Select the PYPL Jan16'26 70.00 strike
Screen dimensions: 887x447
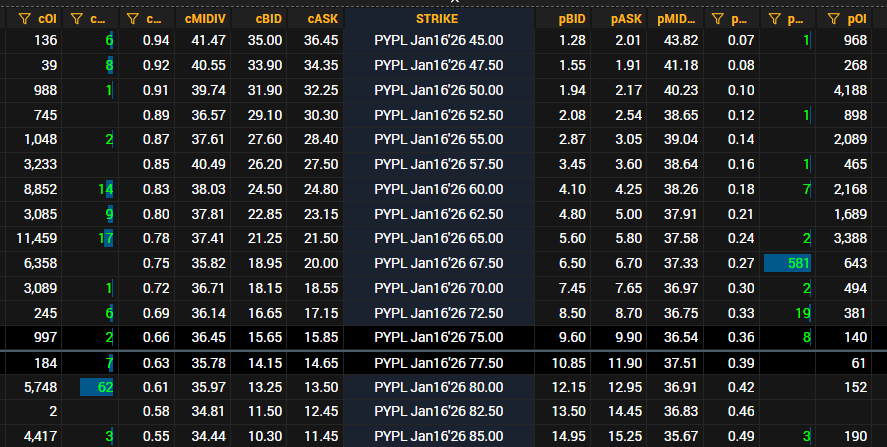pyautogui.click(x=438, y=289)
